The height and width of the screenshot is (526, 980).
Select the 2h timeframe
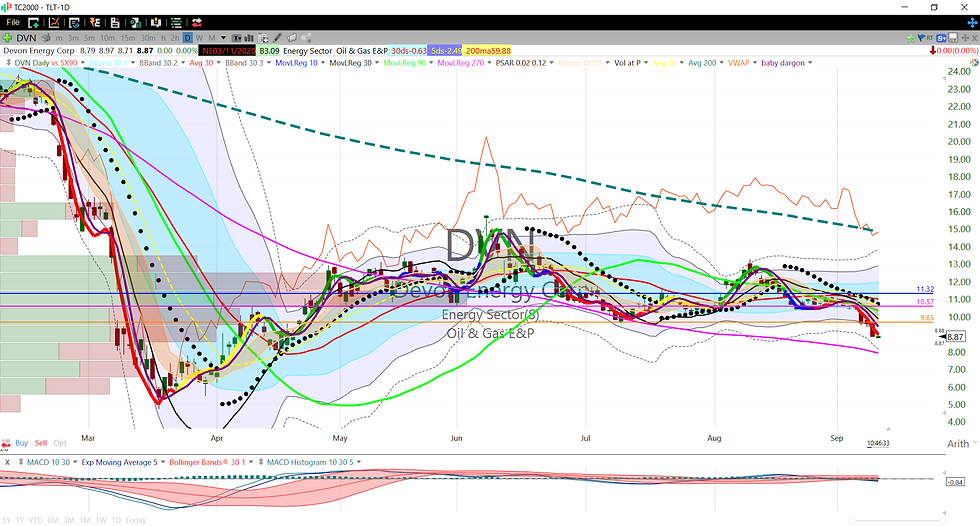175,38
